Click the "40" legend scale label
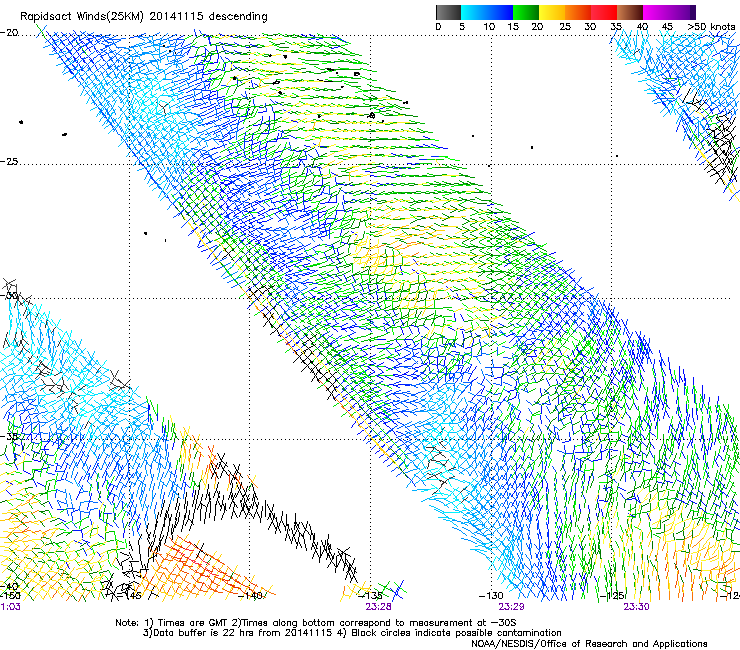This screenshot has height=650, width=740. click(x=642, y=27)
